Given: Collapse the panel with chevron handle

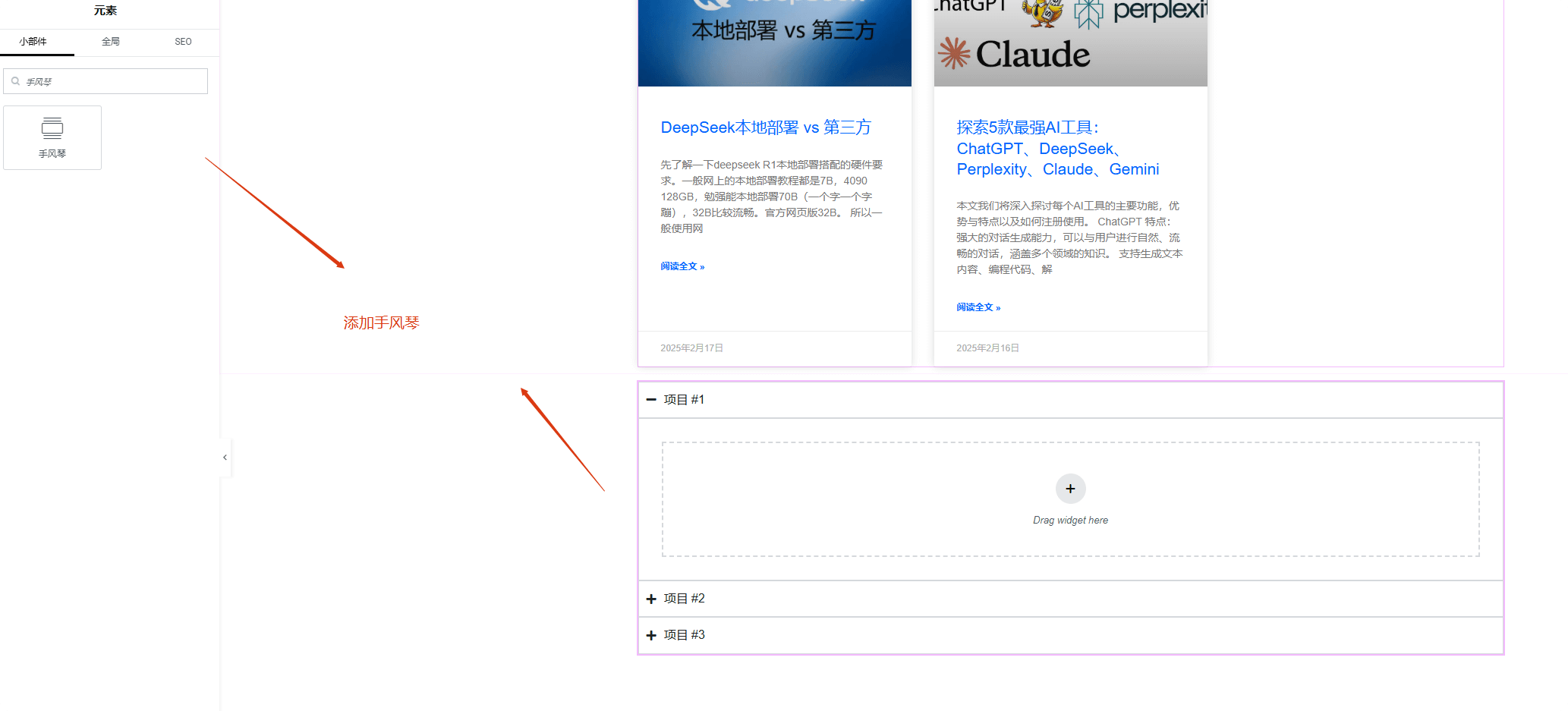Looking at the screenshot, I should pyautogui.click(x=225, y=458).
